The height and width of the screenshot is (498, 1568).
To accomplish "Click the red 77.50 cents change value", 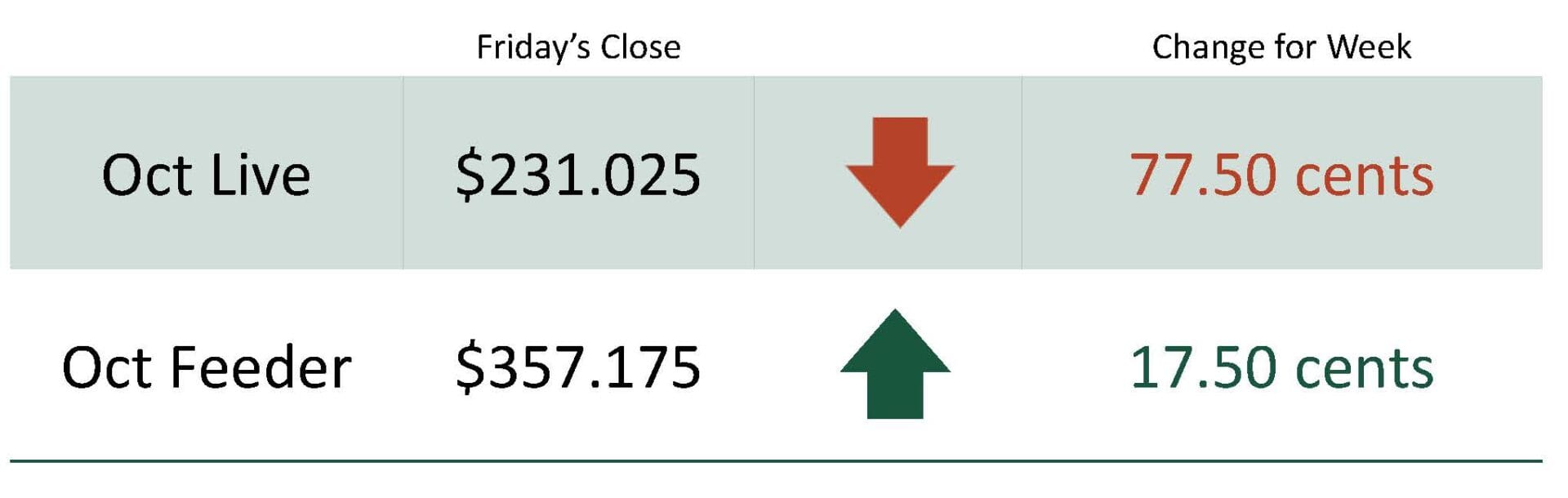I will 1281,175.
